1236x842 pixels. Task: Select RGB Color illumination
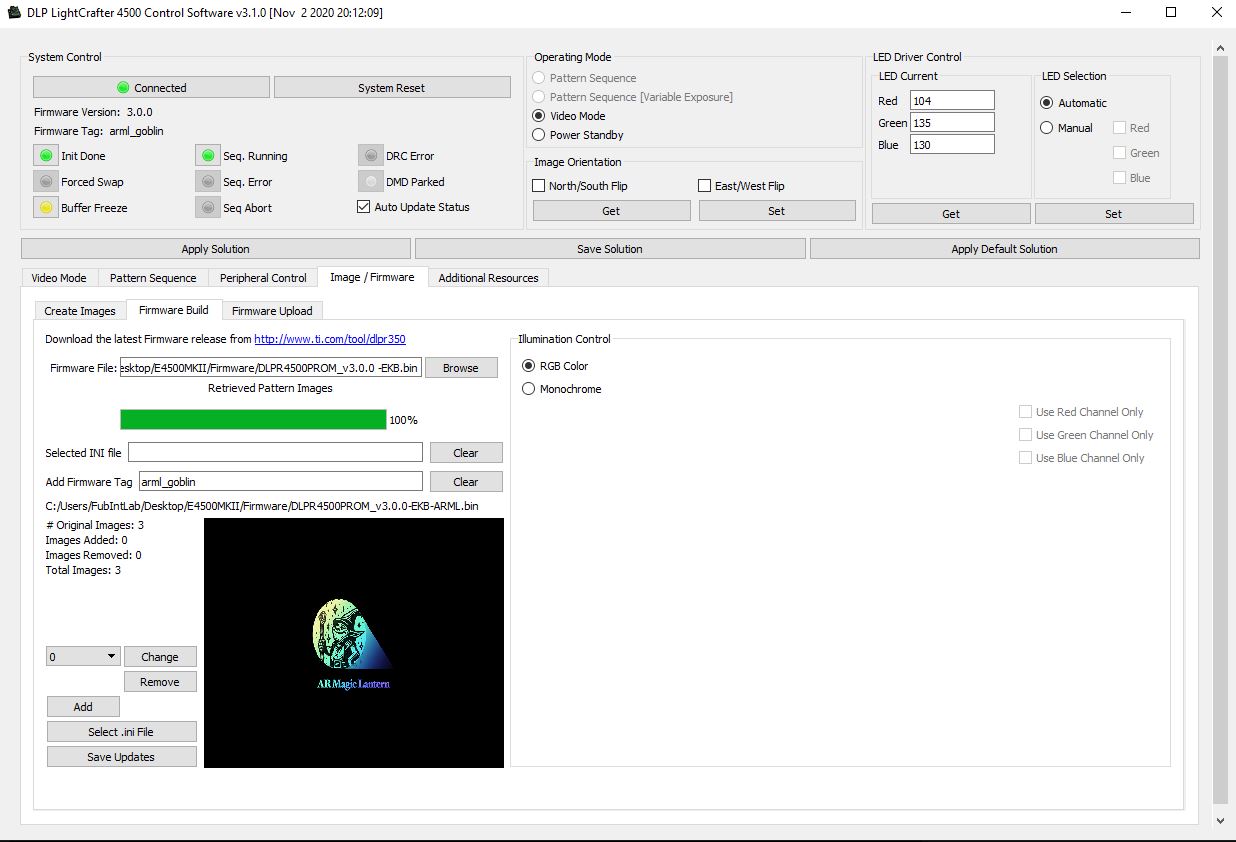[529, 366]
